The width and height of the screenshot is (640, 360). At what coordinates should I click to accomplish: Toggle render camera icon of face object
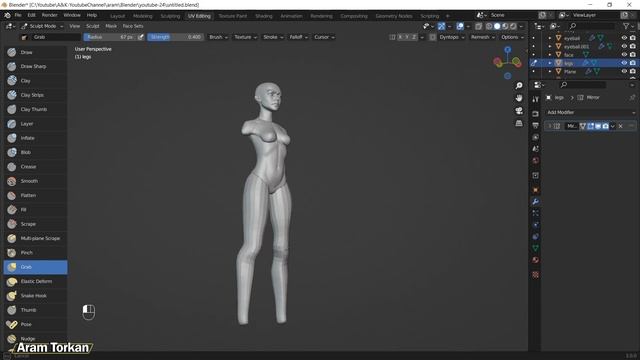(633, 54)
